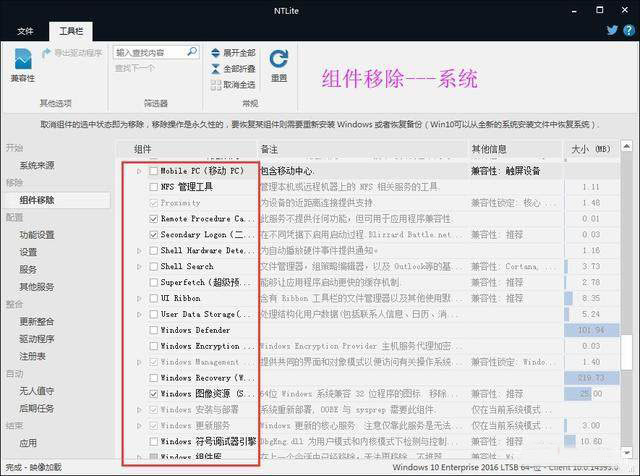
Task: Expand the User Data Storage node
Action: [139, 314]
